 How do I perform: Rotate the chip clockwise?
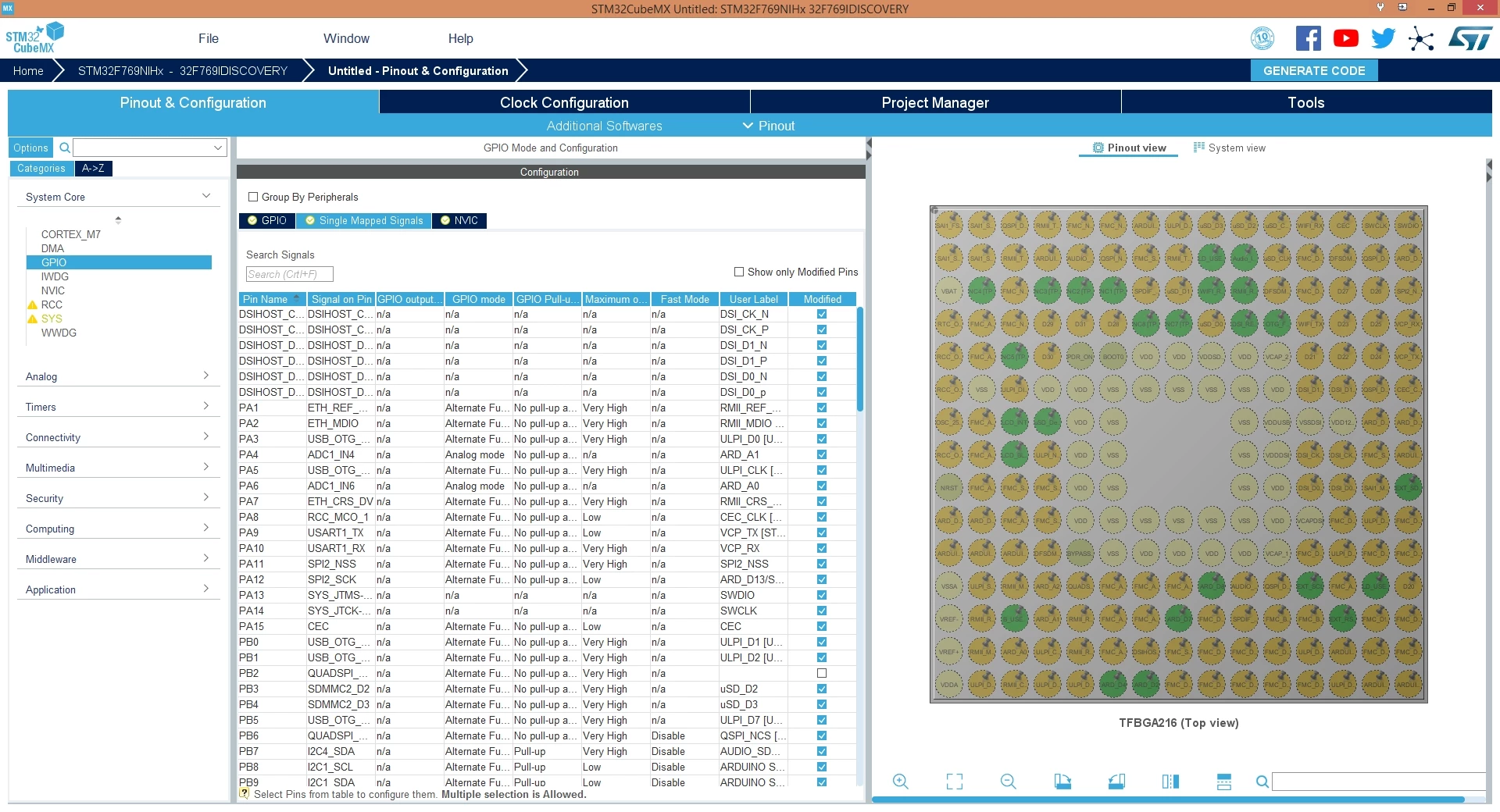click(x=1062, y=782)
